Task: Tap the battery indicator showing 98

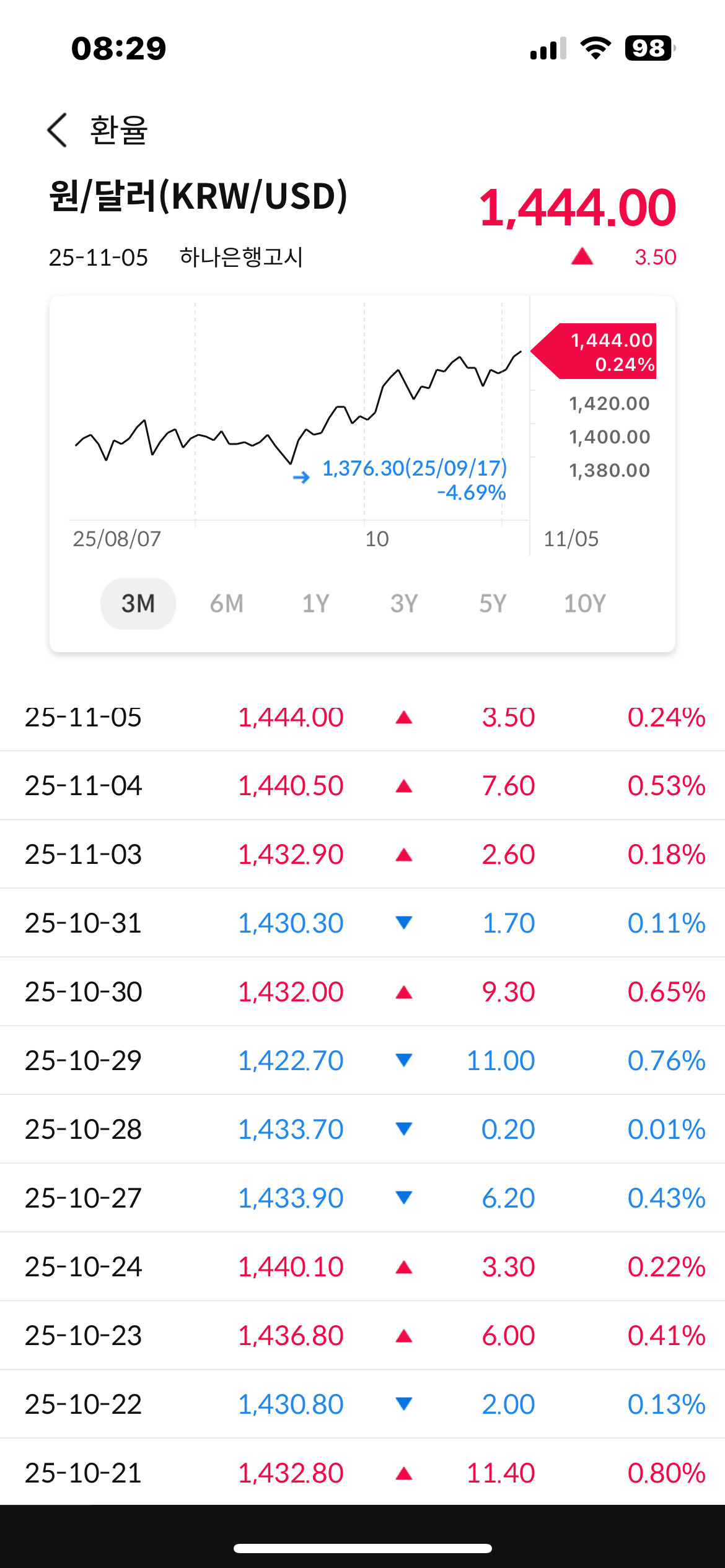Action: [x=649, y=48]
